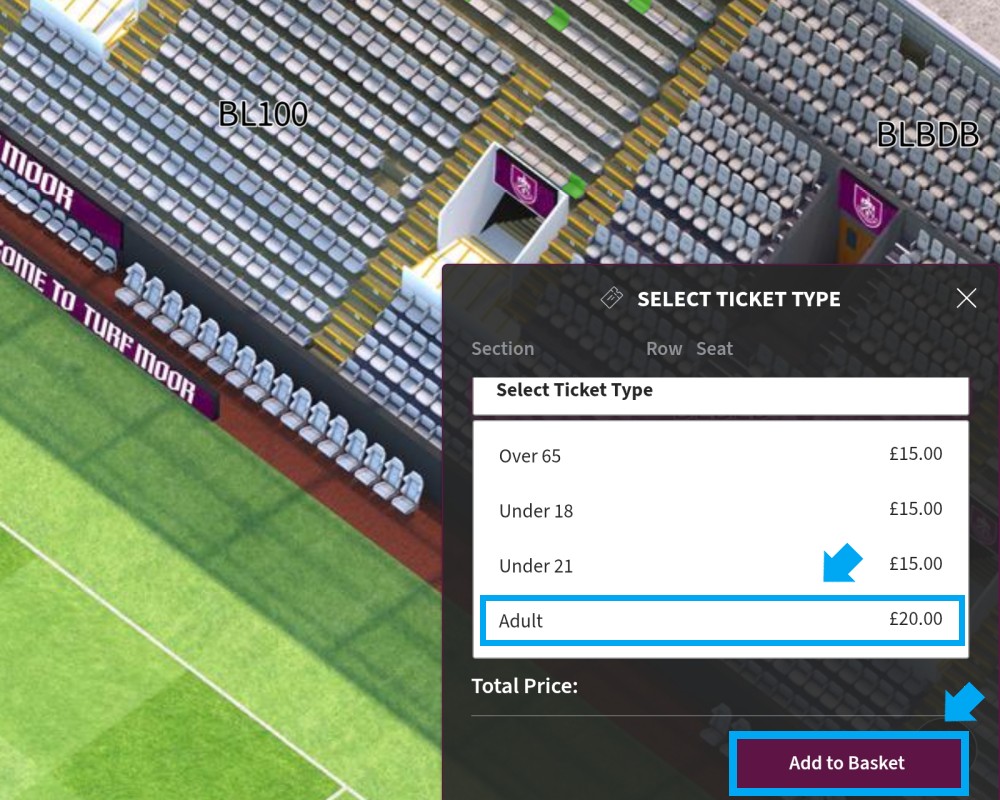Choose the Over 65 ticket option
The height and width of the screenshot is (800, 1000).
(721, 456)
